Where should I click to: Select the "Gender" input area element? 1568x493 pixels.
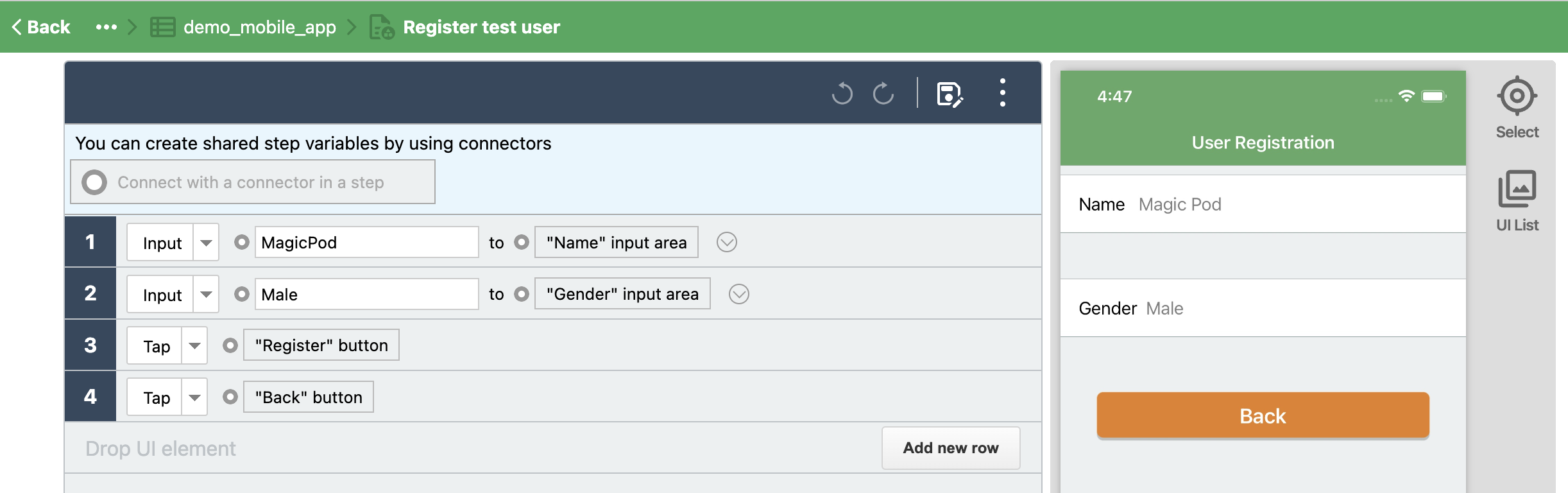[622, 293]
